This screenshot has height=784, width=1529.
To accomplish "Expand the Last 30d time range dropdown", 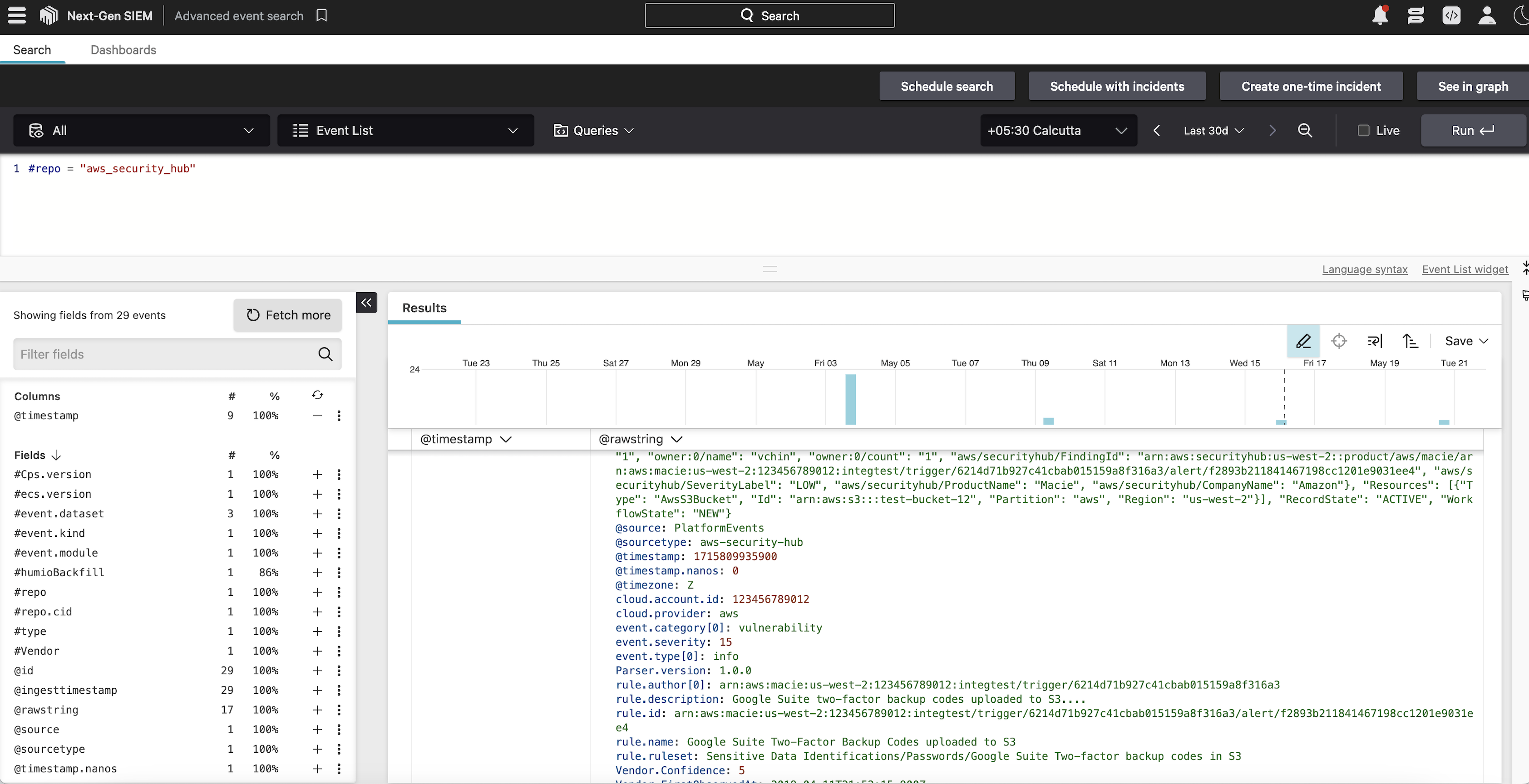I will pyautogui.click(x=1213, y=131).
